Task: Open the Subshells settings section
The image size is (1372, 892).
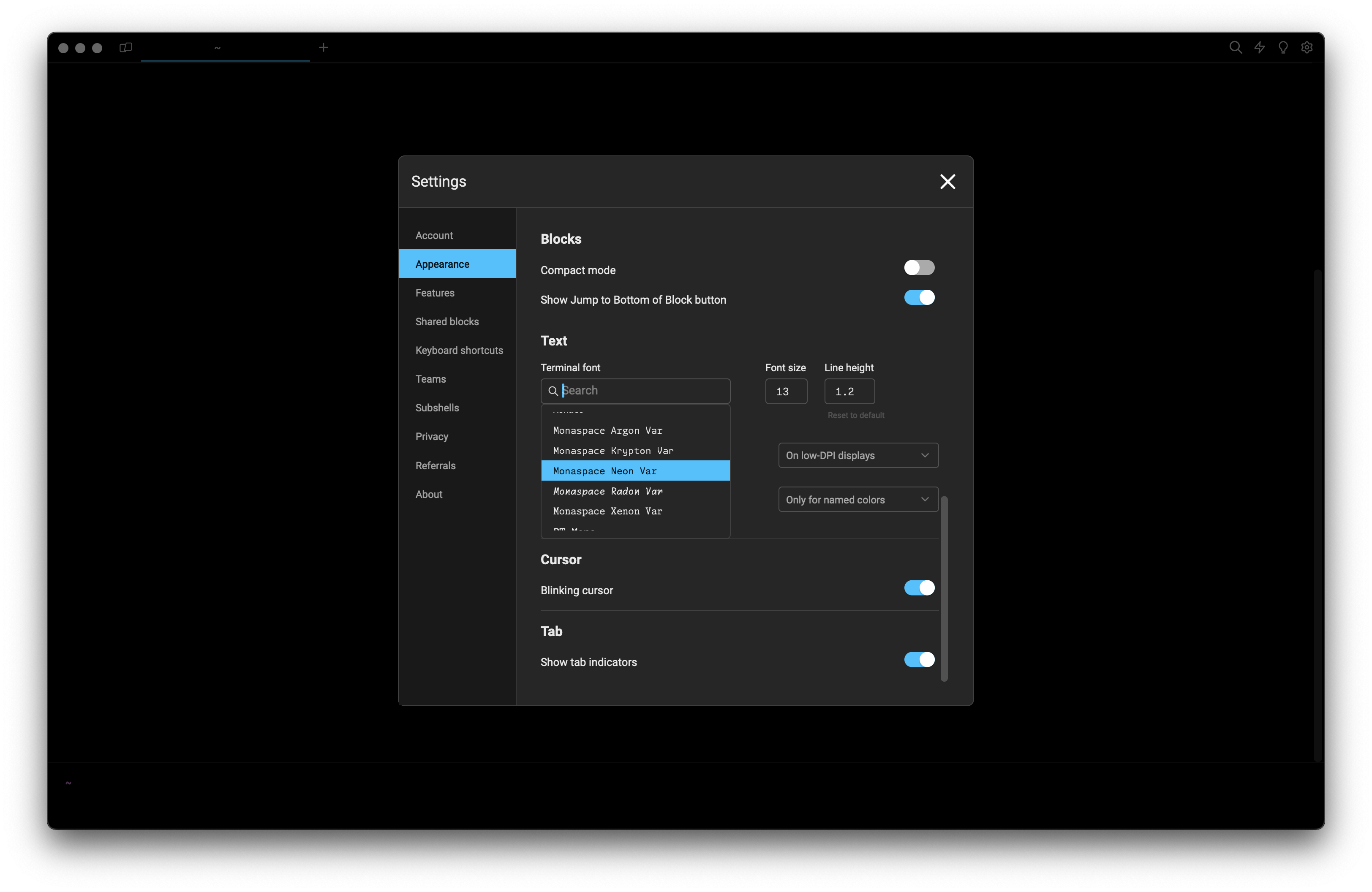Action: click(x=457, y=408)
